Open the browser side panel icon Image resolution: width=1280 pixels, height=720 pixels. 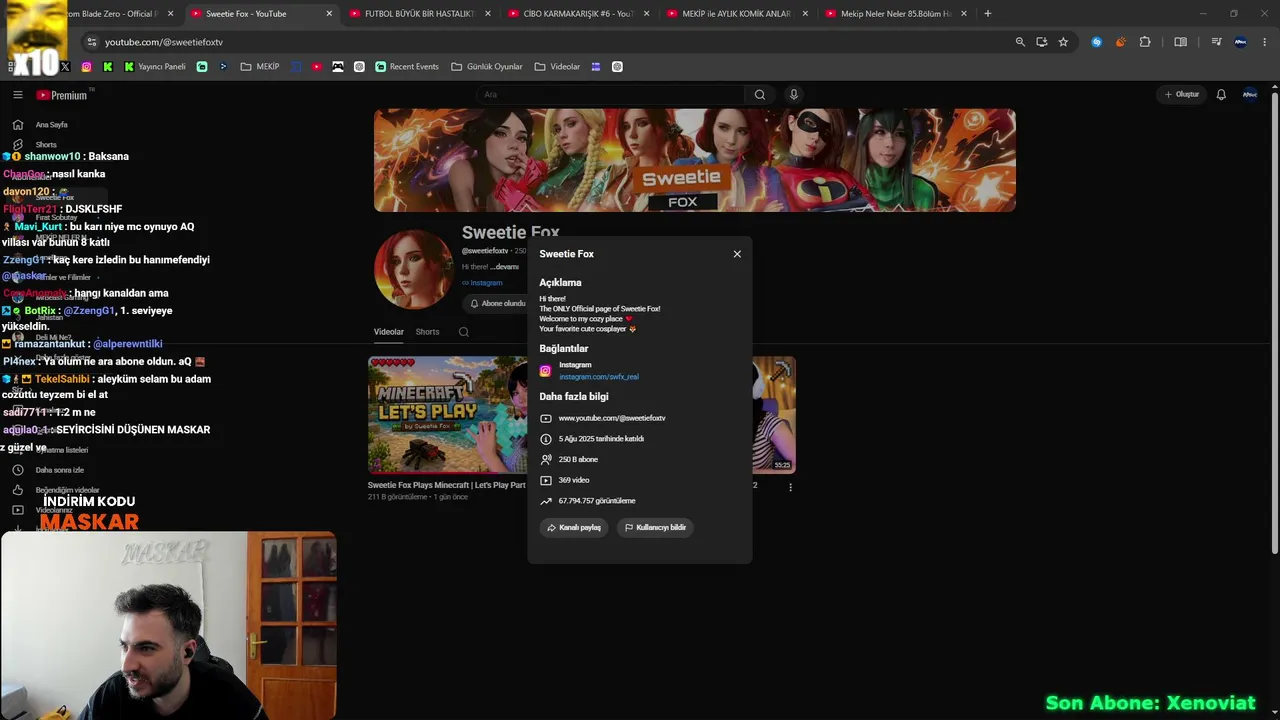(x=1181, y=42)
